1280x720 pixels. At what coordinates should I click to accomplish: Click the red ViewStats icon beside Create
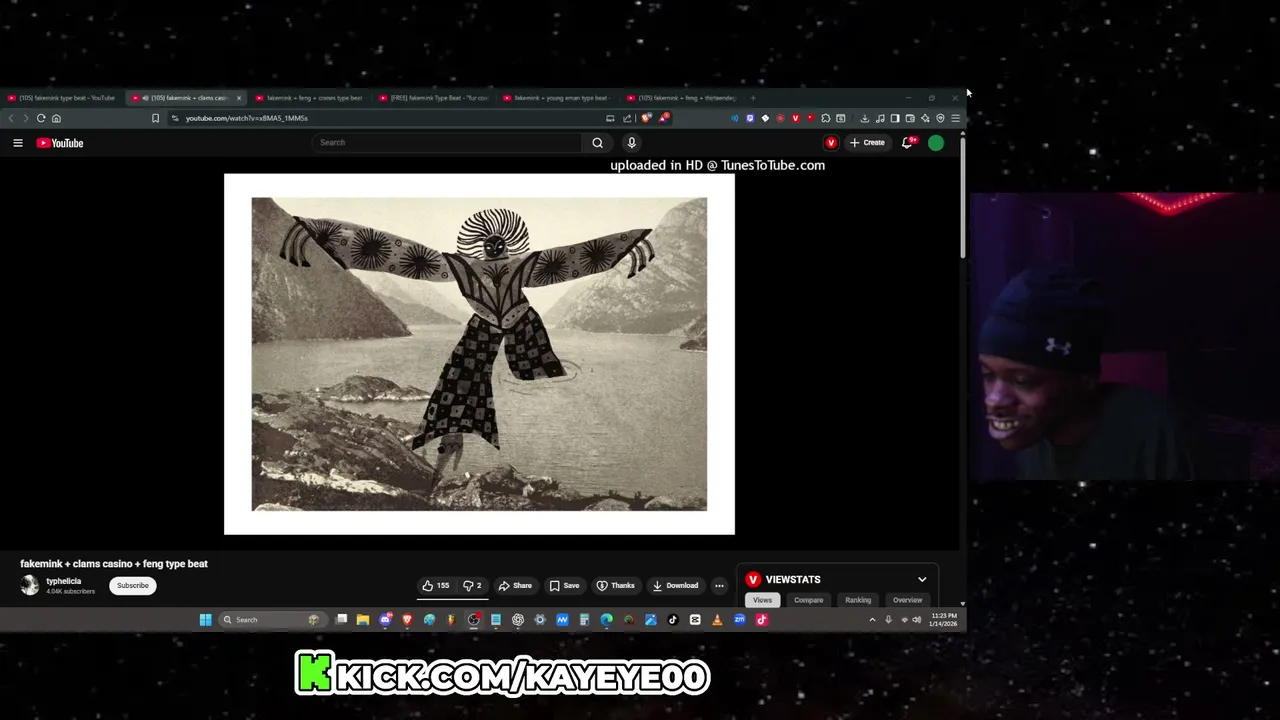(x=831, y=143)
